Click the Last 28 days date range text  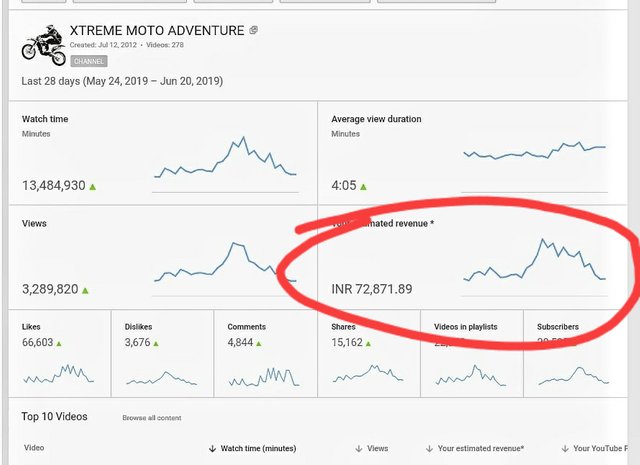point(122,81)
